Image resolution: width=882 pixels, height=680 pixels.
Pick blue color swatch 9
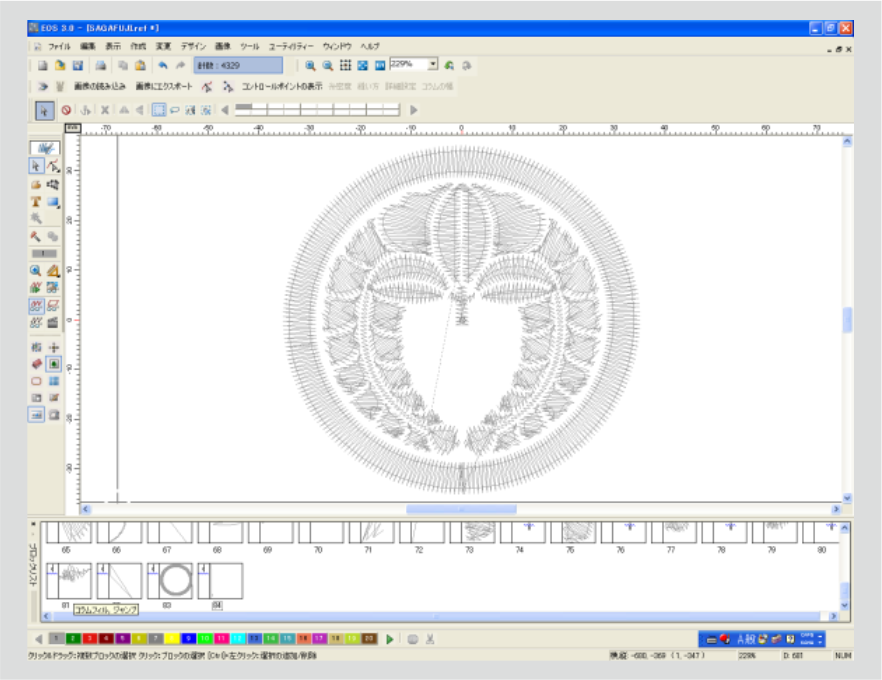(x=188, y=638)
